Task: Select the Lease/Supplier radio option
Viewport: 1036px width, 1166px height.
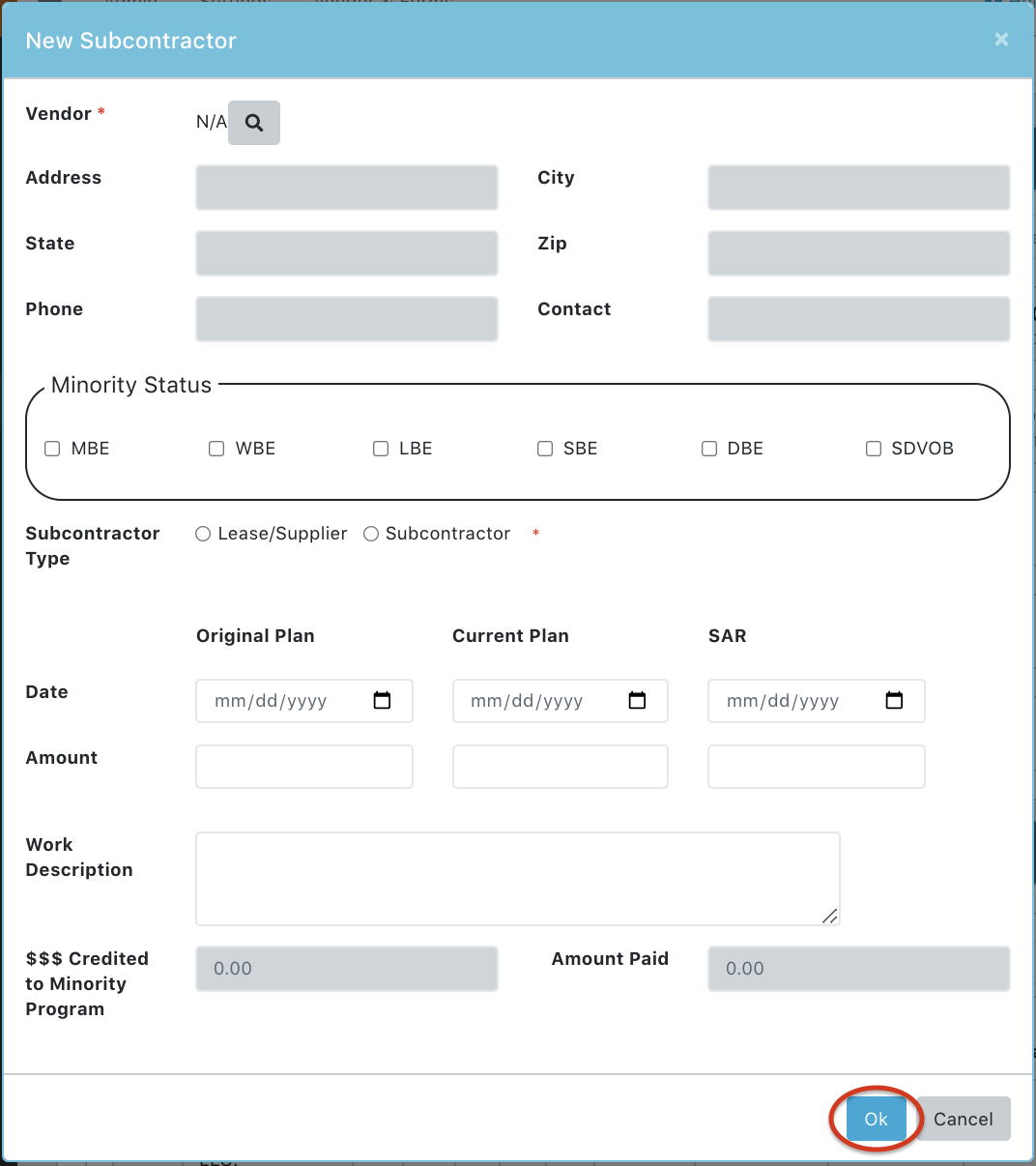Action: (203, 534)
